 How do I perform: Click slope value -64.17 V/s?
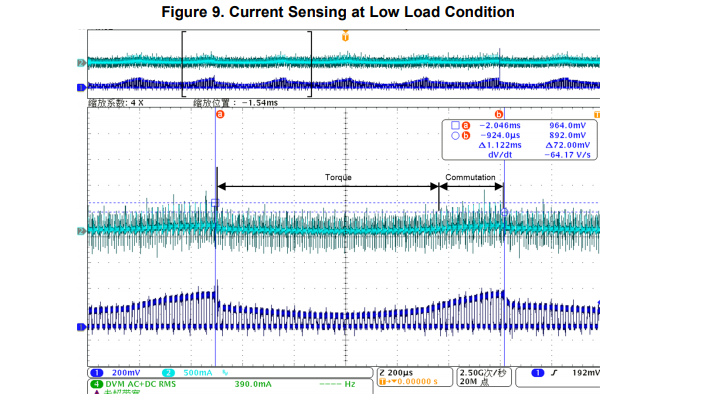click(x=567, y=155)
